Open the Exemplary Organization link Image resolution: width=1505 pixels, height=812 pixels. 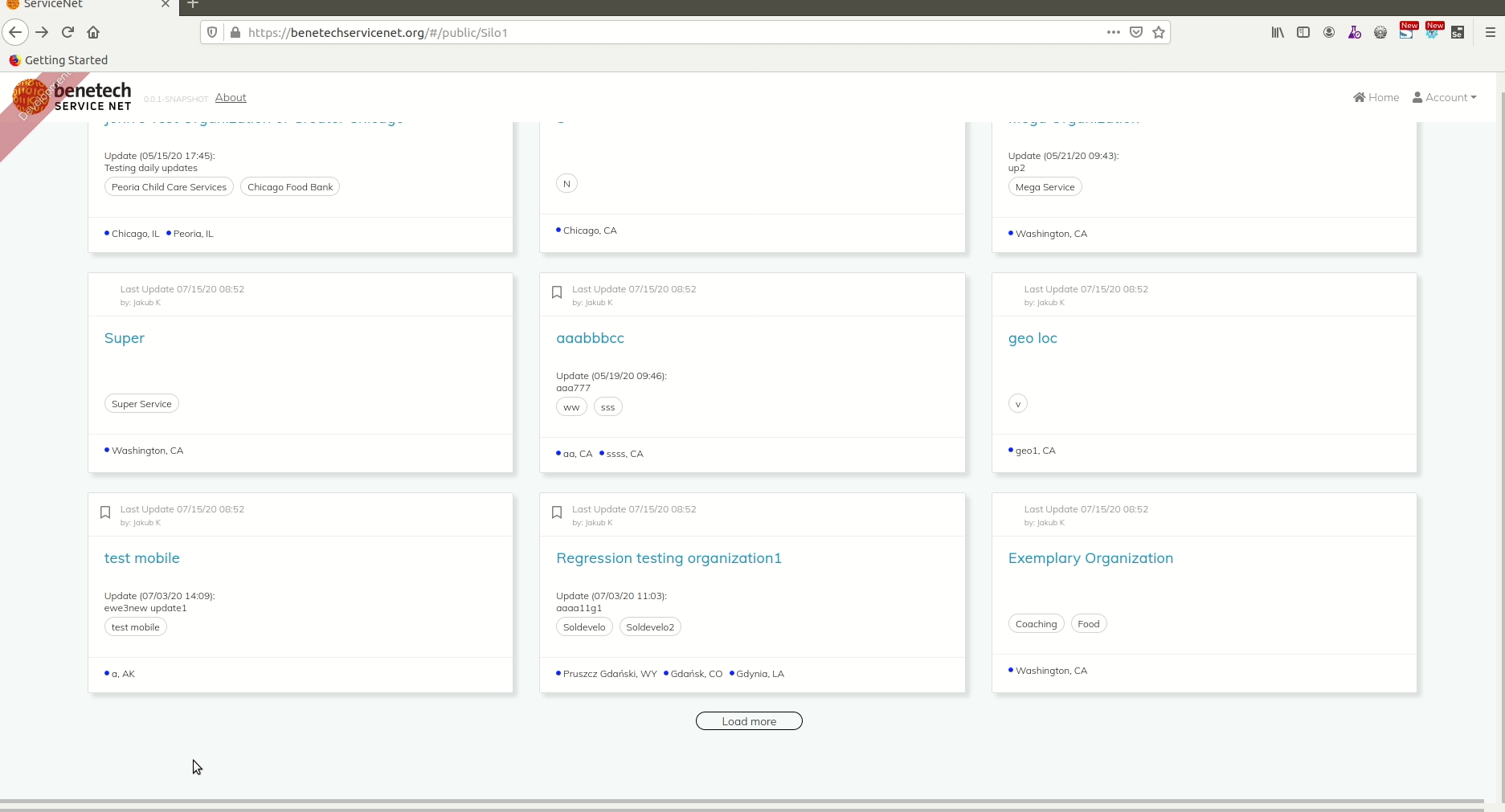point(1090,557)
